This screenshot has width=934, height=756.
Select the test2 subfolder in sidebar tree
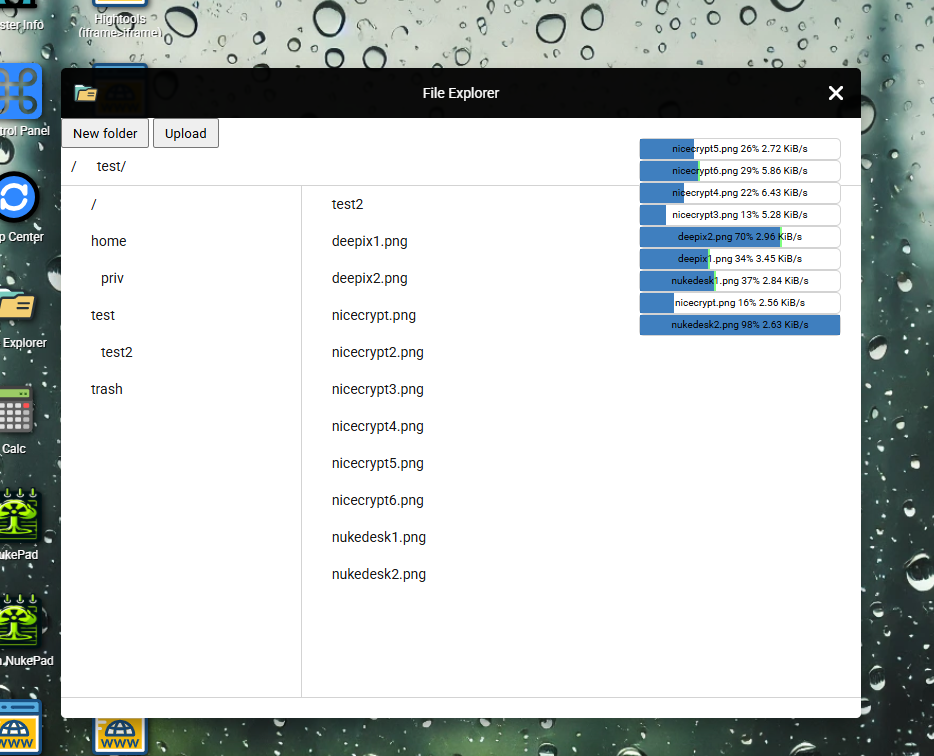(116, 352)
